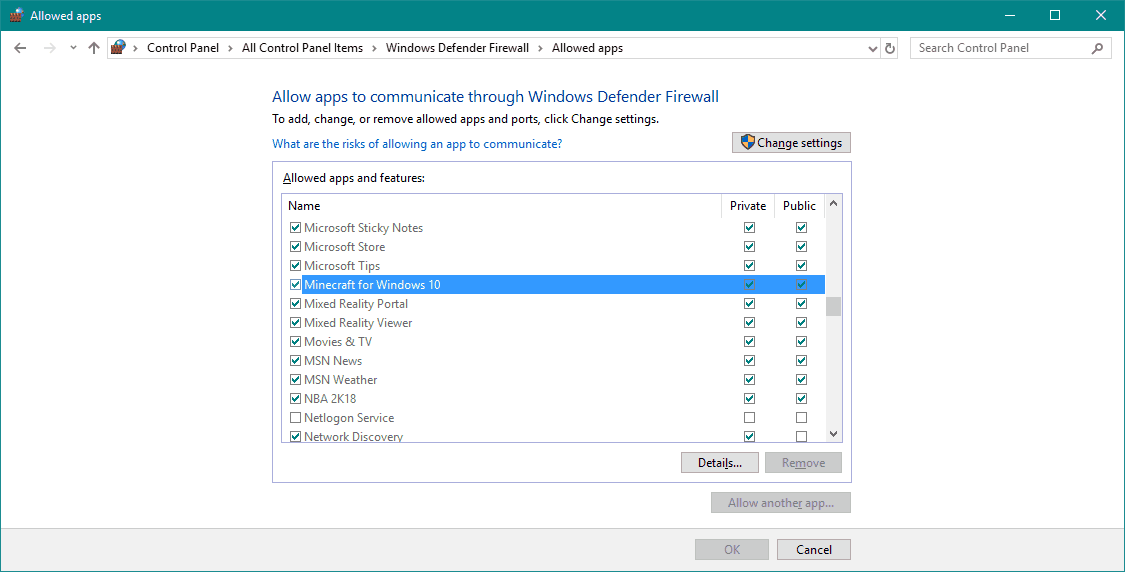Image resolution: width=1125 pixels, height=572 pixels.
Task: Open the Recent locations dropdown arrow
Action: click(x=73, y=48)
